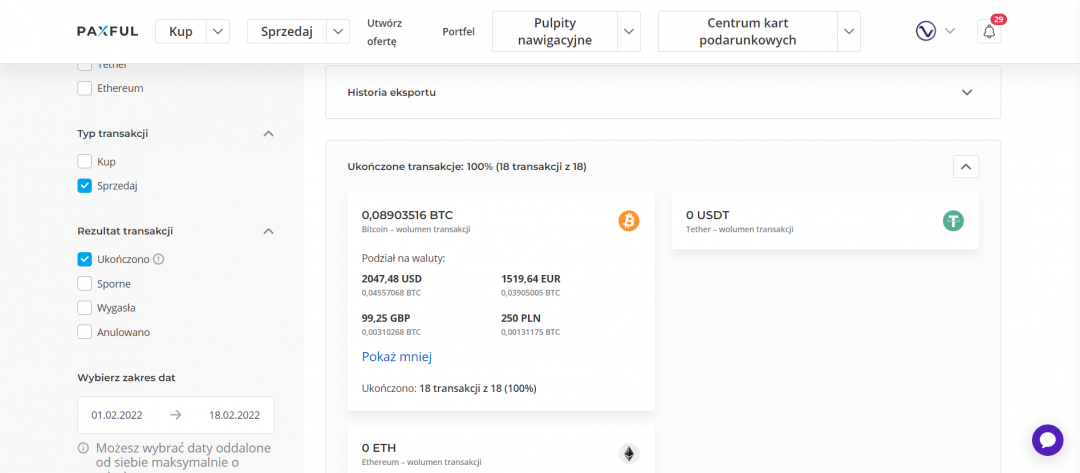1080x473 pixels.
Task: Expand the Historia eksportu section
Action: click(966, 92)
